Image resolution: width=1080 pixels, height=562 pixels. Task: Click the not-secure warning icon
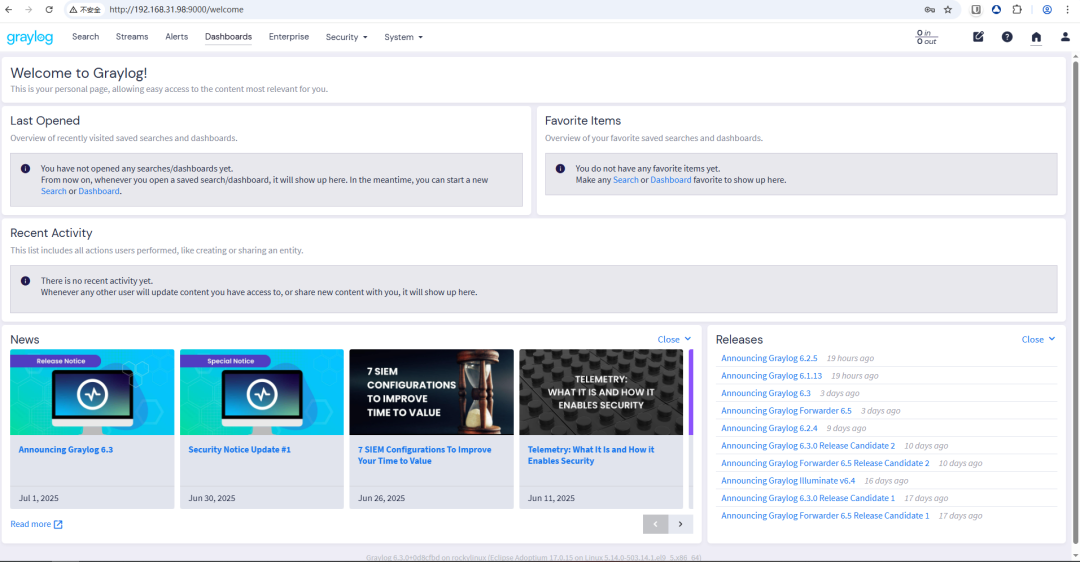pos(73,10)
